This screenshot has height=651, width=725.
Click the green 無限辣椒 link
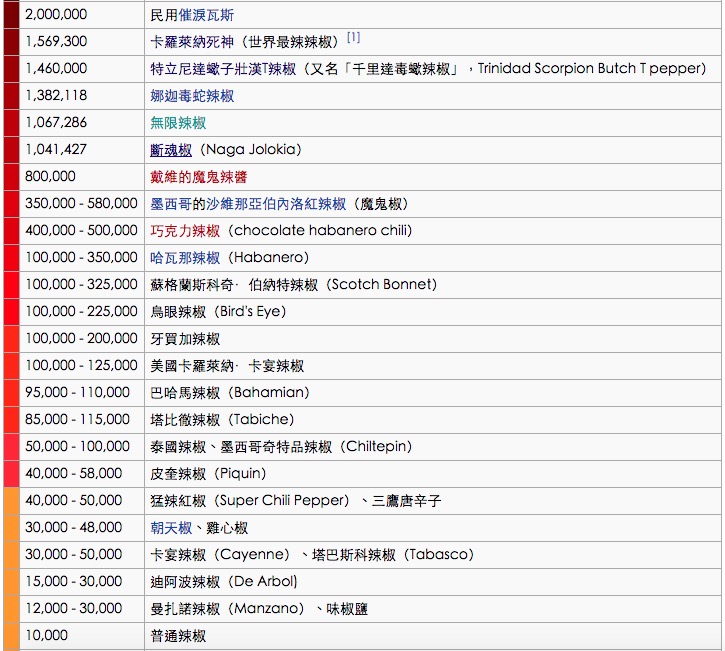(x=178, y=123)
